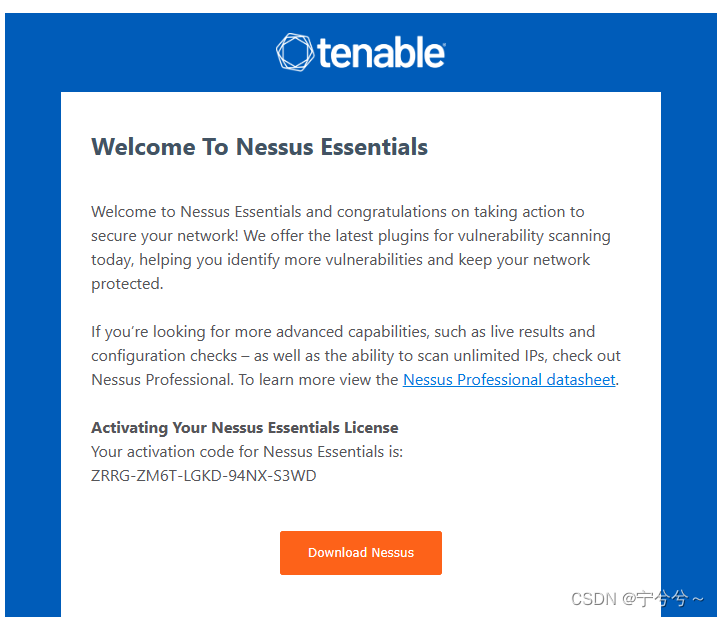This screenshot has width=720, height=617.
Task: Click the 'S3WD' segment of the activation code
Action: click(295, 476)
